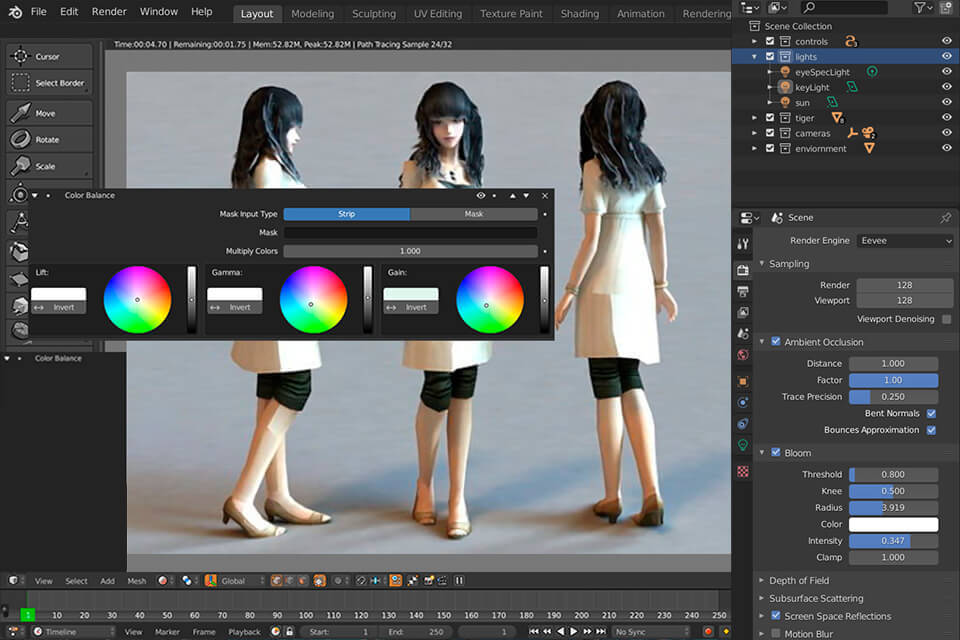
Task: Select the Move tool
Action: pos(48,113)
